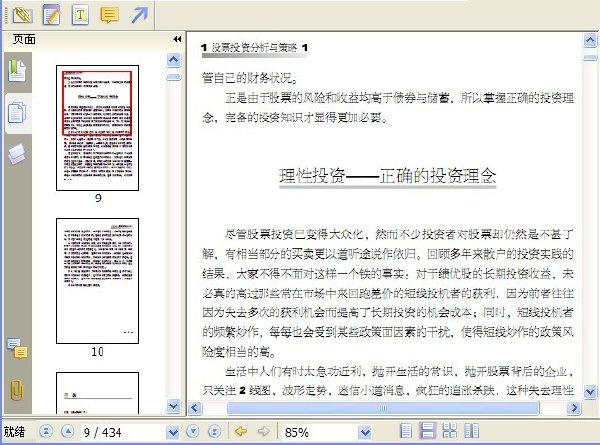Select the highlighter markup tool
The image size is (600, 445).
tap(22, 15)
